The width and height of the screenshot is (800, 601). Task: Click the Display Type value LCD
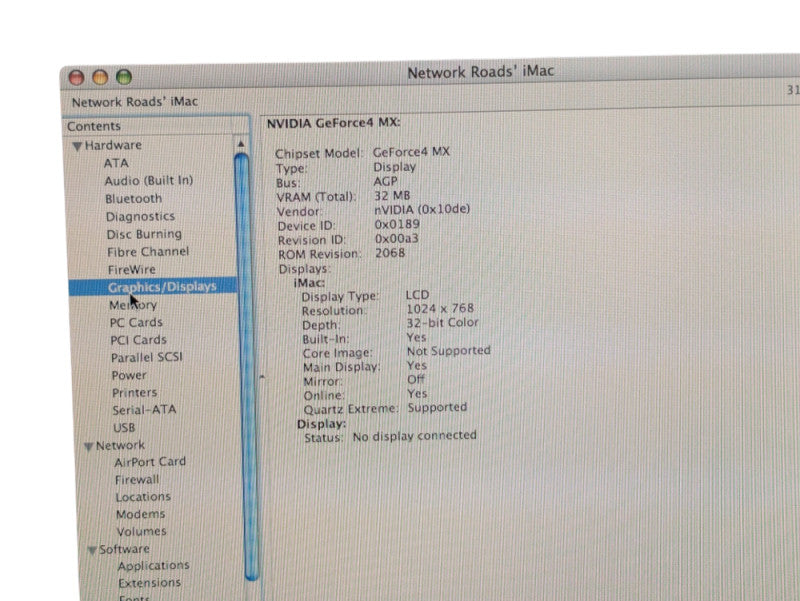417,295
